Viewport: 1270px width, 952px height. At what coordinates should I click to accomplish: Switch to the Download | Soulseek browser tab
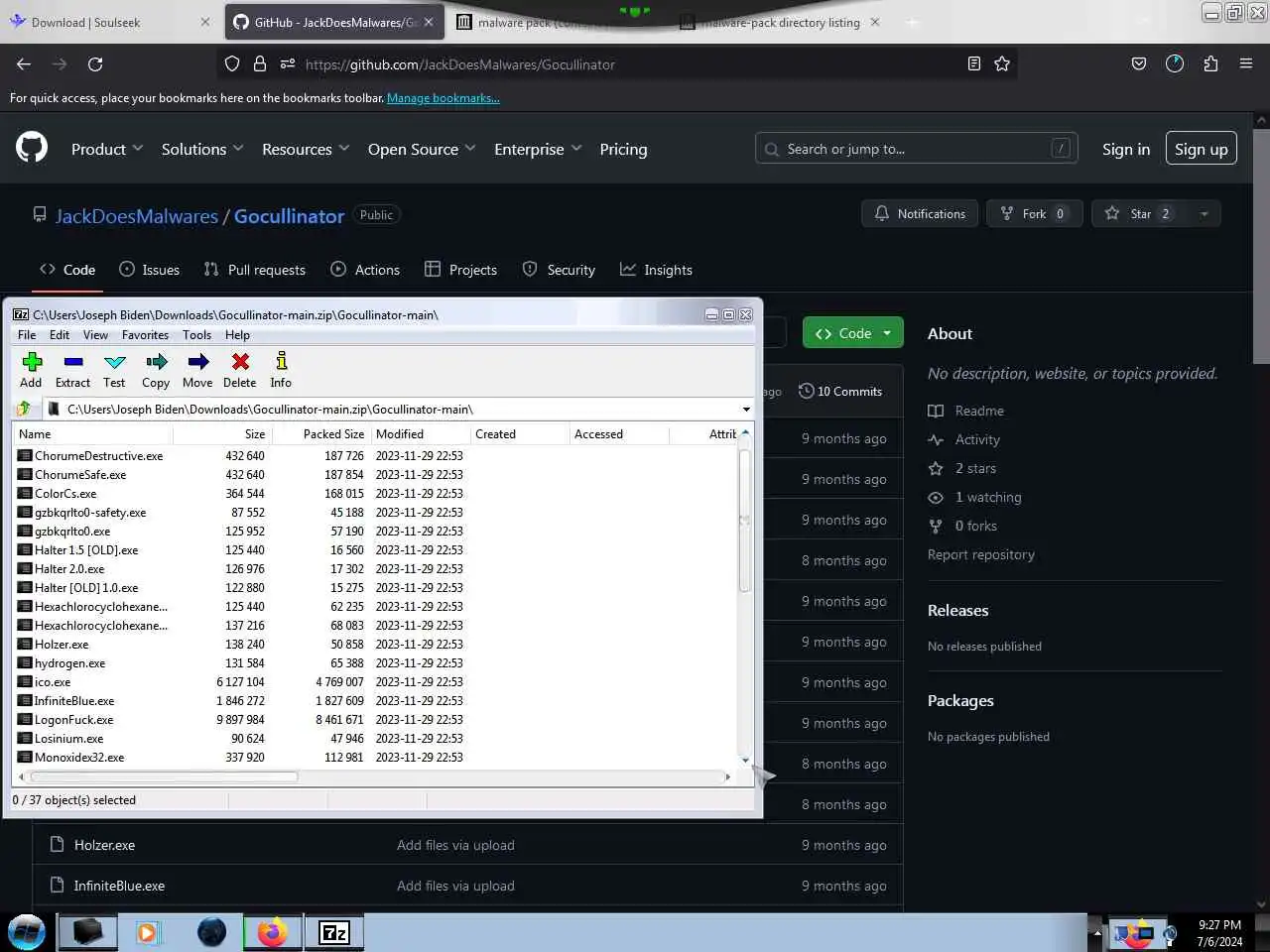110,22
